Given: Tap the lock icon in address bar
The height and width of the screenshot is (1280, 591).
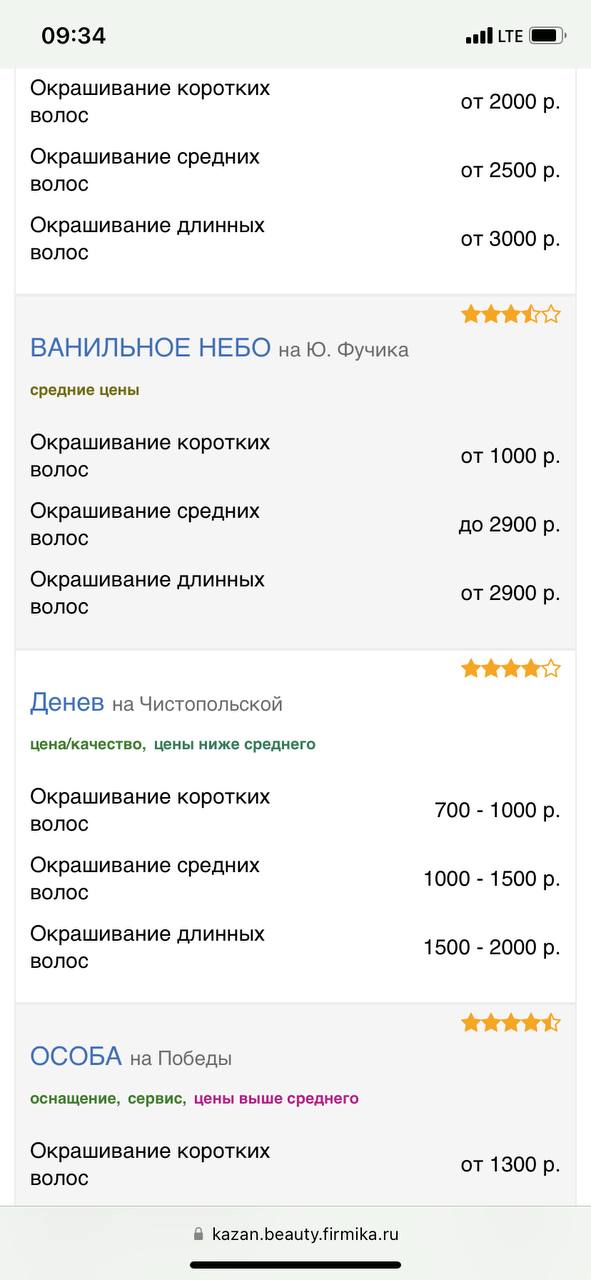Looking at the screenshot, I should 198,1234.
